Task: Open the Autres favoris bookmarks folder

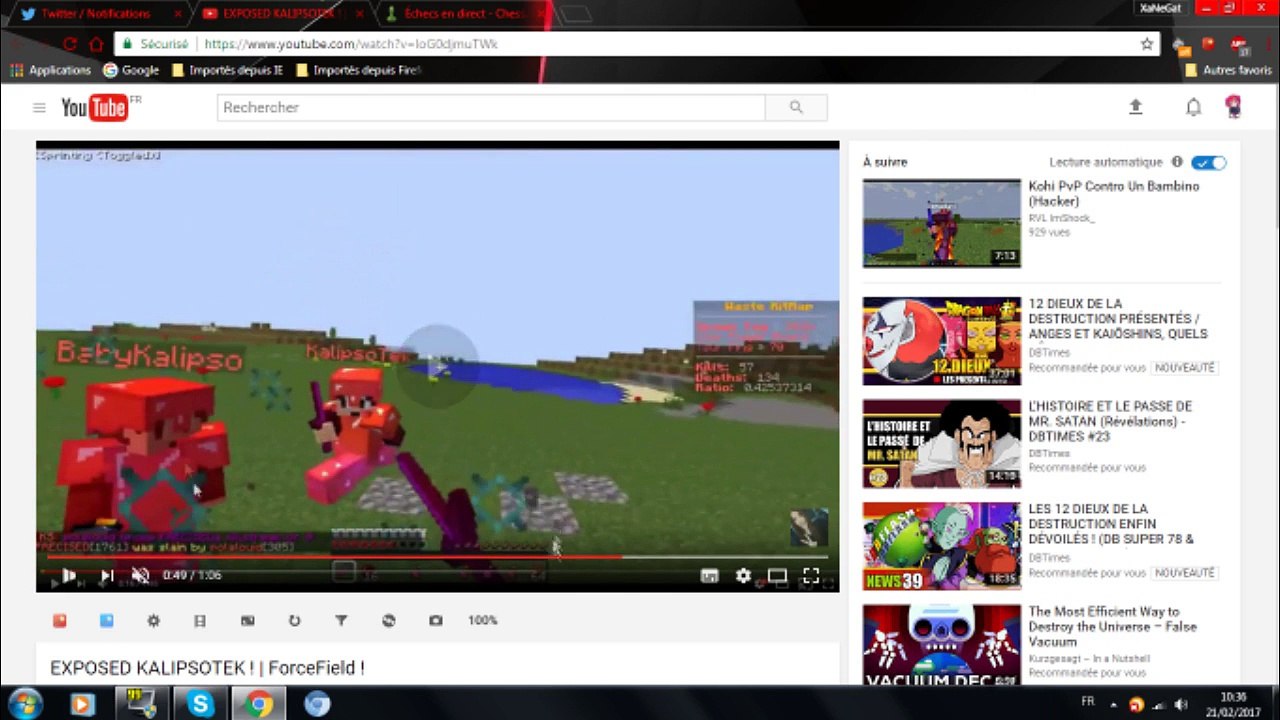Action: pyautogui.click(x=1228, y=70)
